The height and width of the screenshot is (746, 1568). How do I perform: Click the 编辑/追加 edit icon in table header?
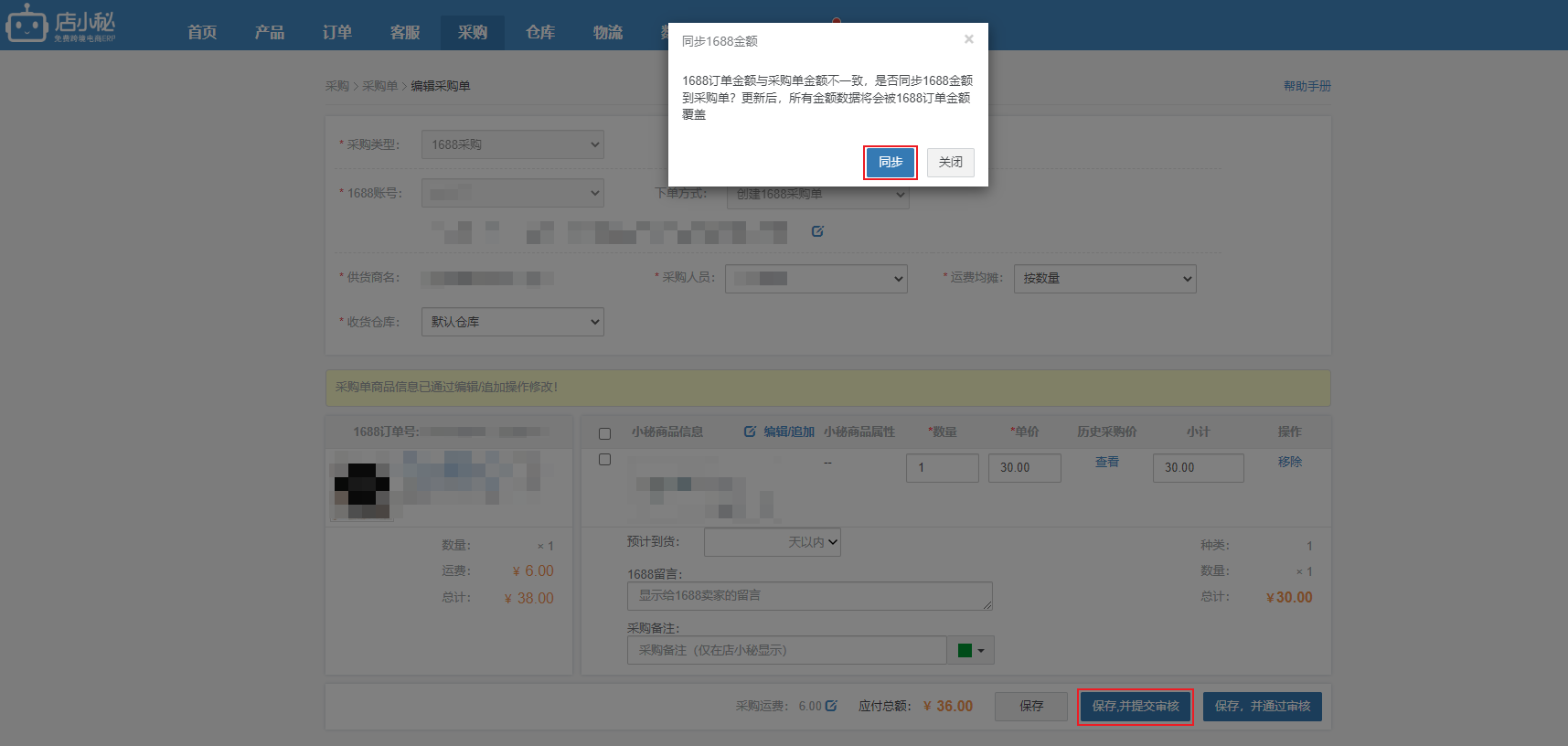(750, 432)
